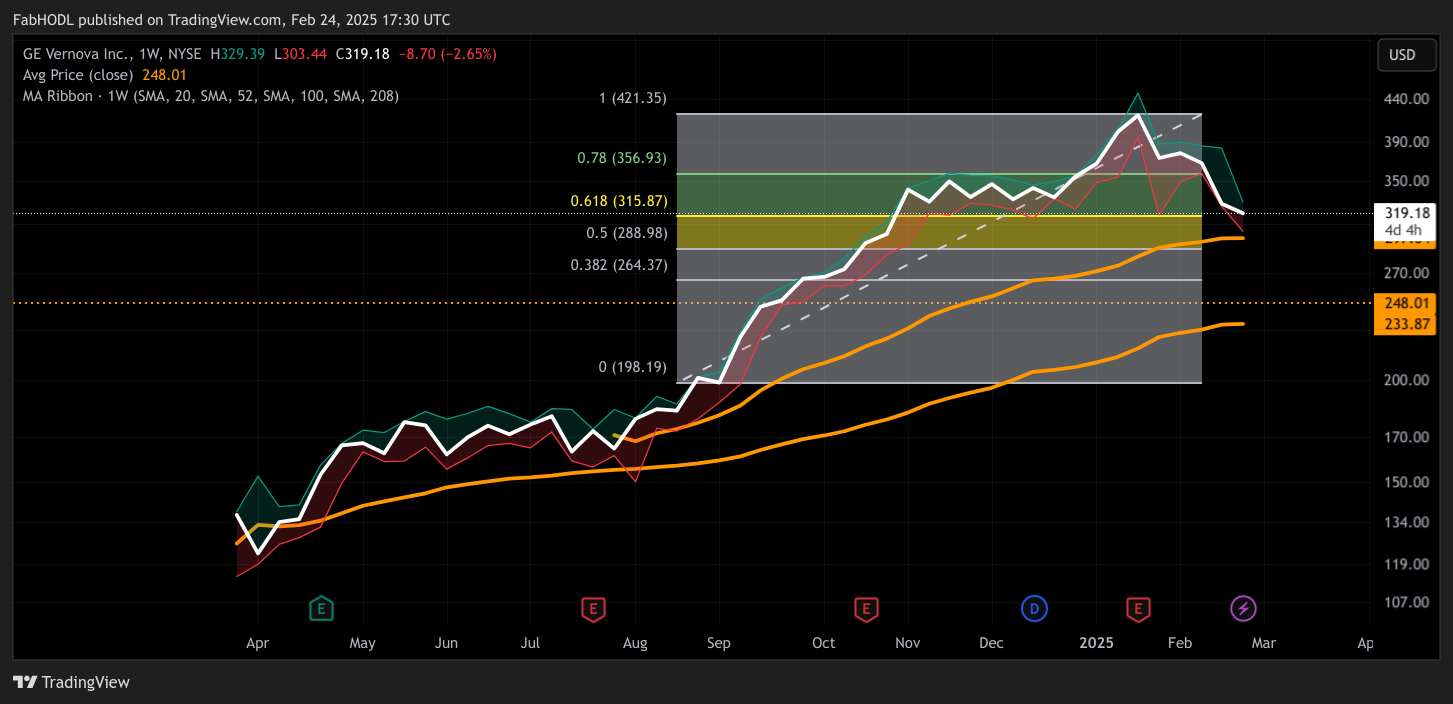The width and height of the screenshot is (1453, 704).
Task: Click the Fibonacci 0.5 (288.98) label
Action: click(625, 232)
